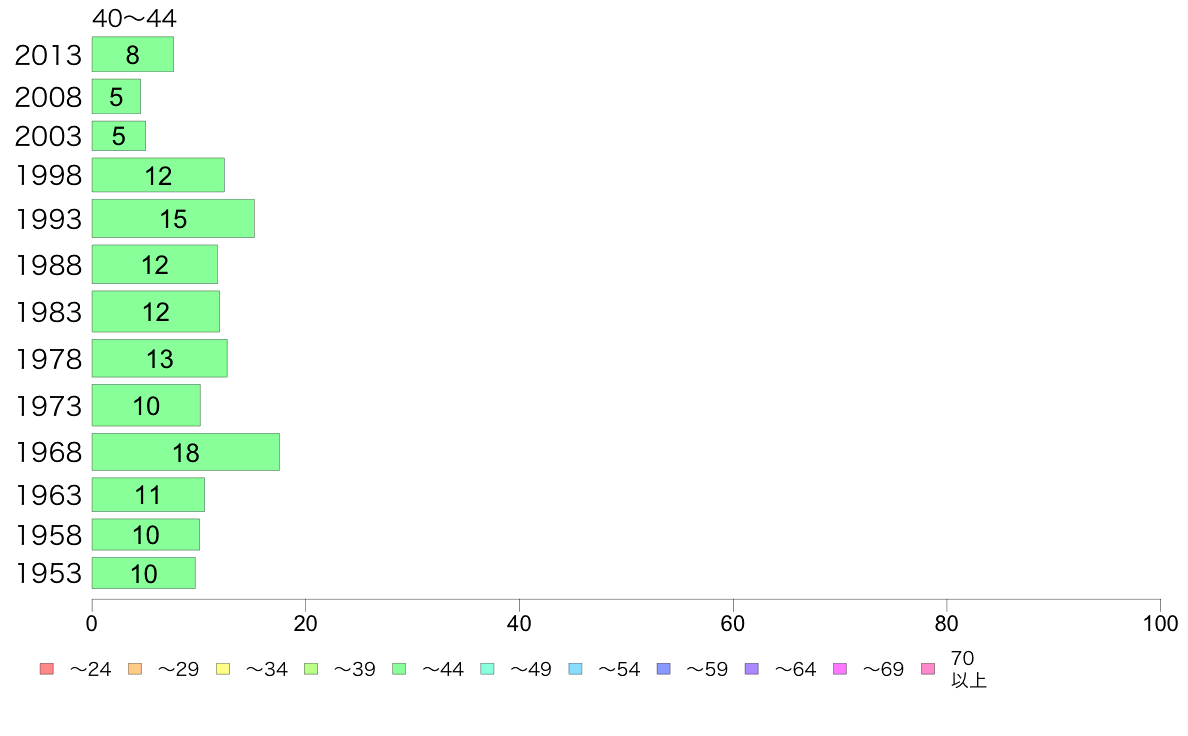Select the 1993 bar showing 15
This screenshot has width=1188, height=736.
(174, 218)
